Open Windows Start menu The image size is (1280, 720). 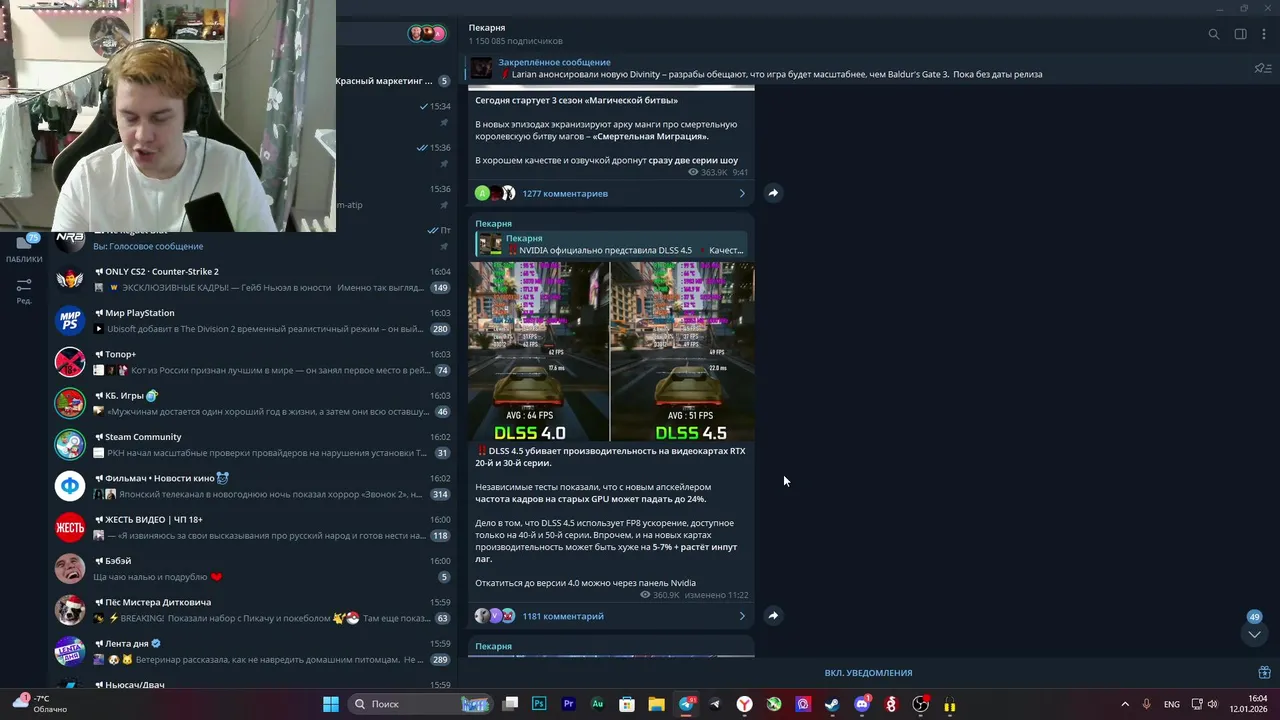[x=331, y=704]
